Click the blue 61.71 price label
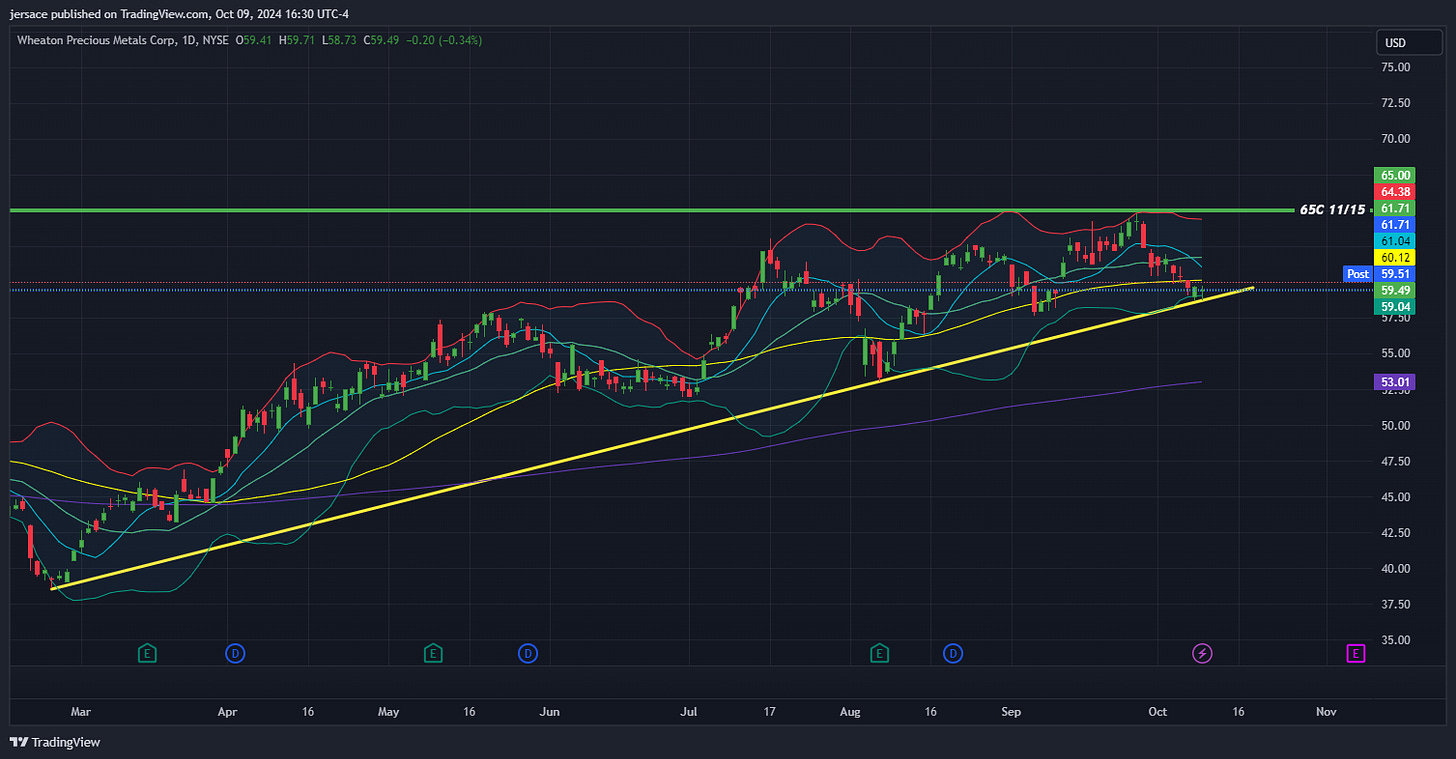 click(x=1396, y=225)
